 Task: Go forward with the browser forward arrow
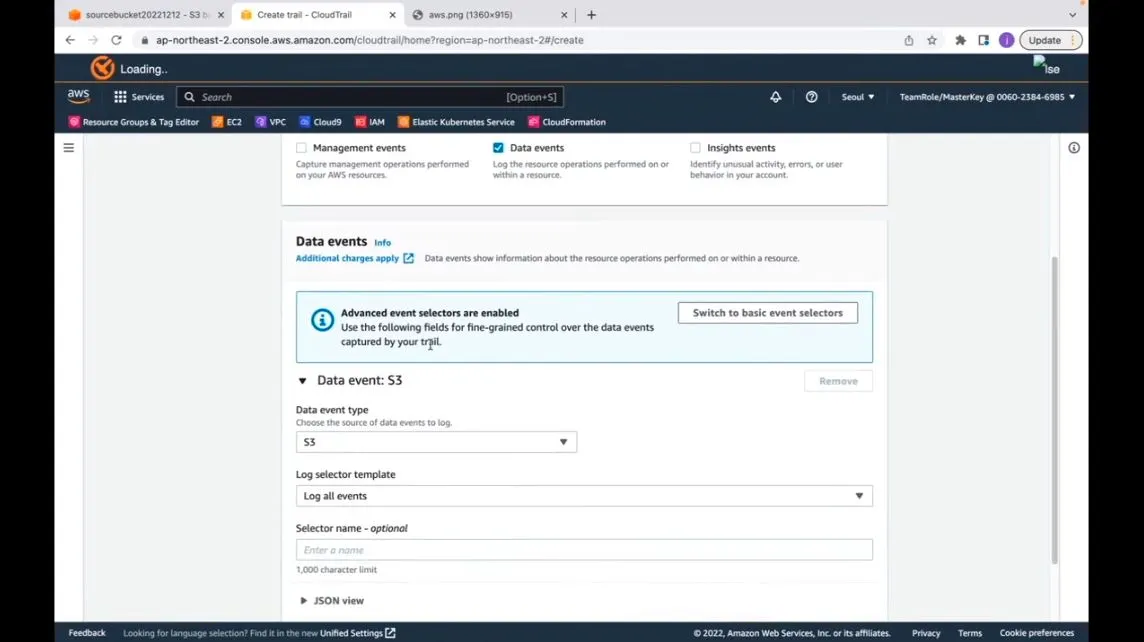[93, 40]
